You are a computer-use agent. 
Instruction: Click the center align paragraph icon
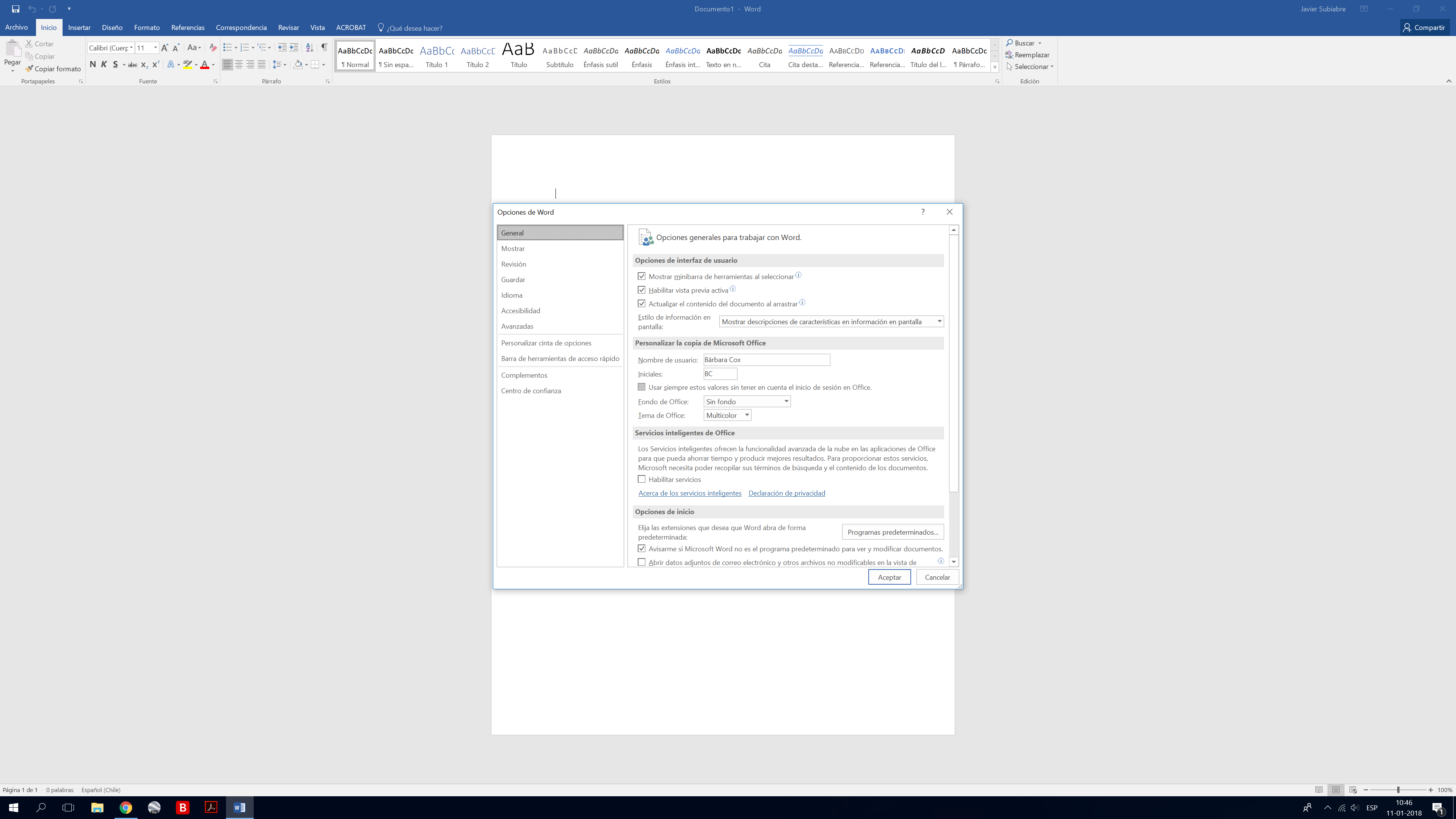[238, 64]
